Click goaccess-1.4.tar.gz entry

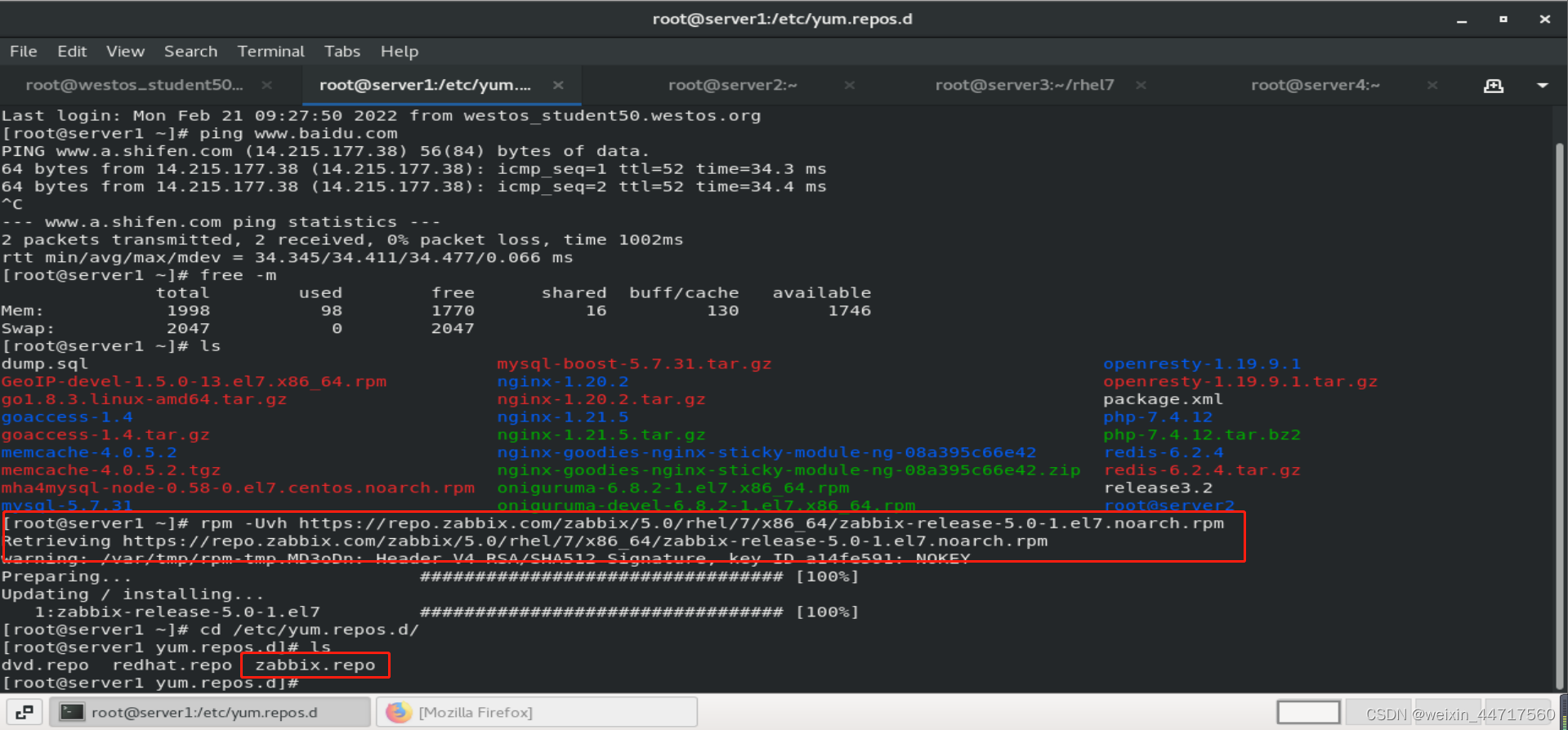click(105, 435)
